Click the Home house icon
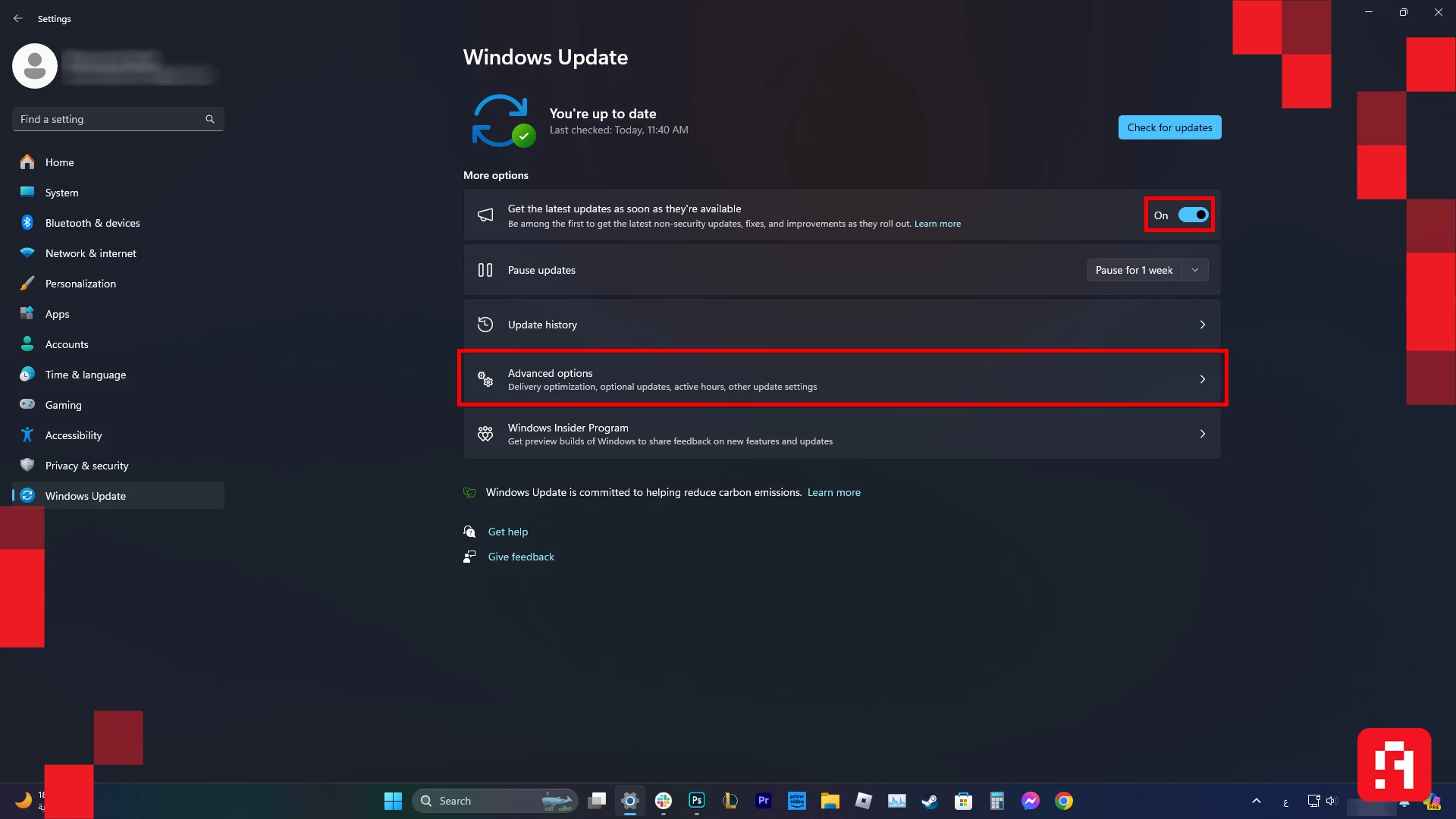The image size is (1456, 819). (27, 162)
